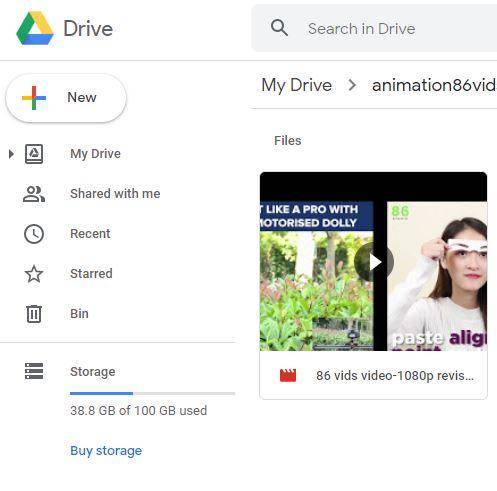Screen dimensions: 497x491
Task: Open the animation86vid folder breadcrumb dropdown
Action: tap(434, 85)
